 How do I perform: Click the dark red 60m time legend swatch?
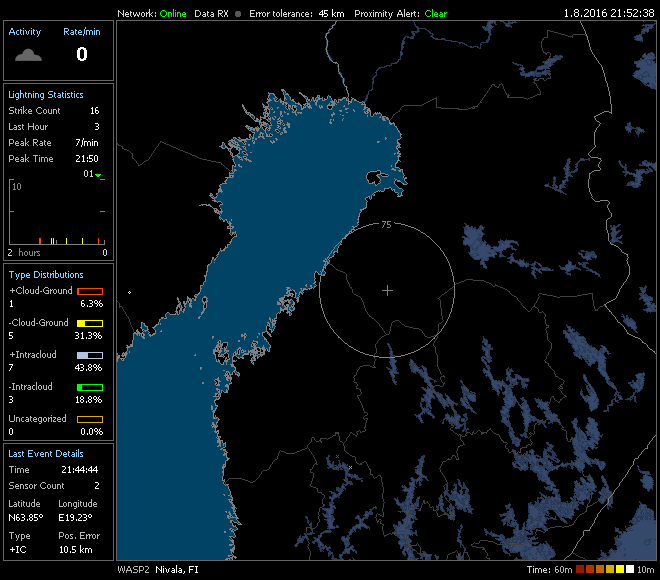[580, 569]
